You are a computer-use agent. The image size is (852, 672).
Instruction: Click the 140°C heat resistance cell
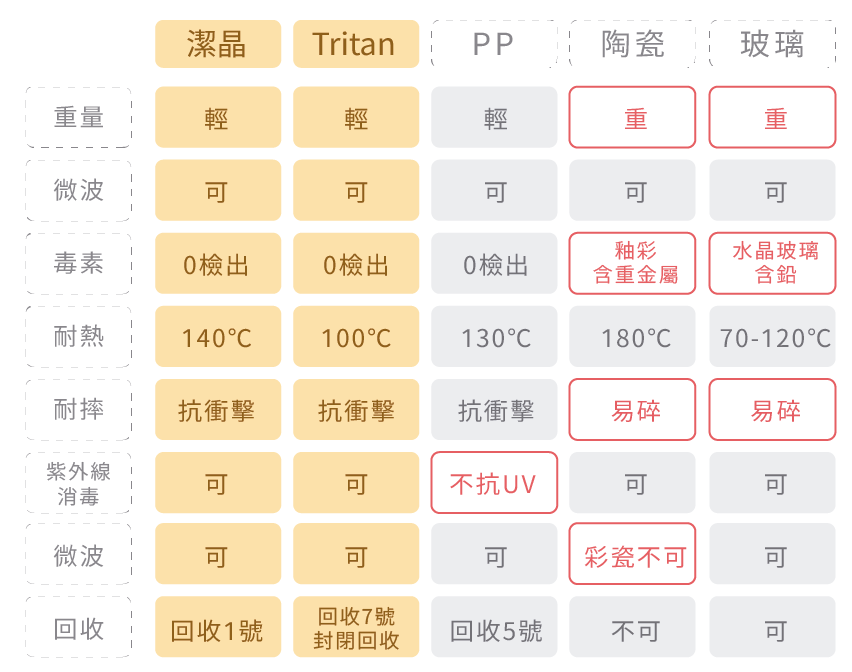click(x=216, y=337)
